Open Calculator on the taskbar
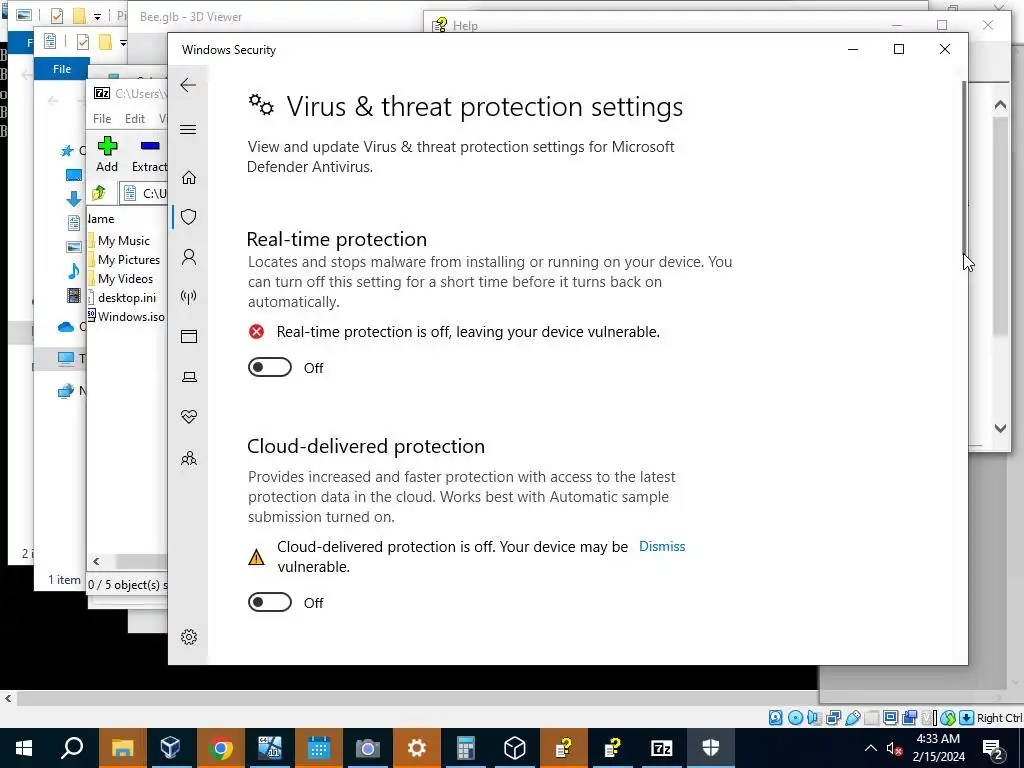This screenshot has width=1024, height=768. click(x=465, y=748)
